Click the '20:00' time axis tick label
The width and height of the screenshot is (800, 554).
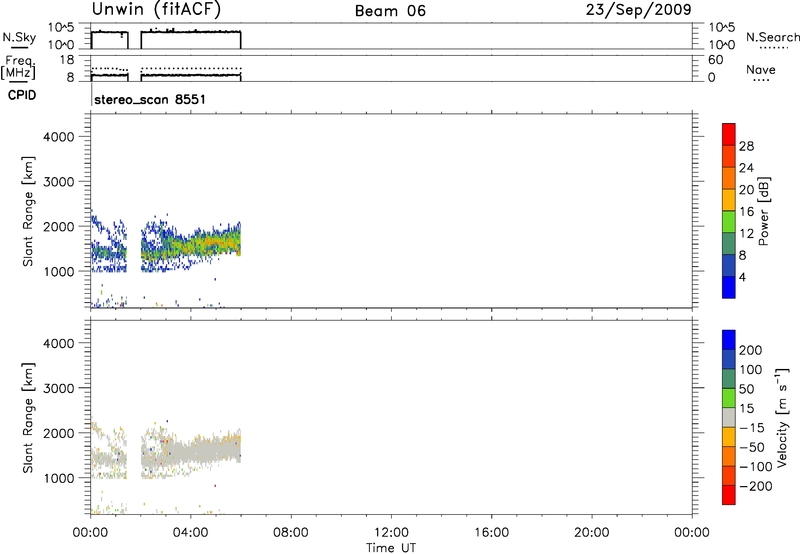tap(591, 533)
